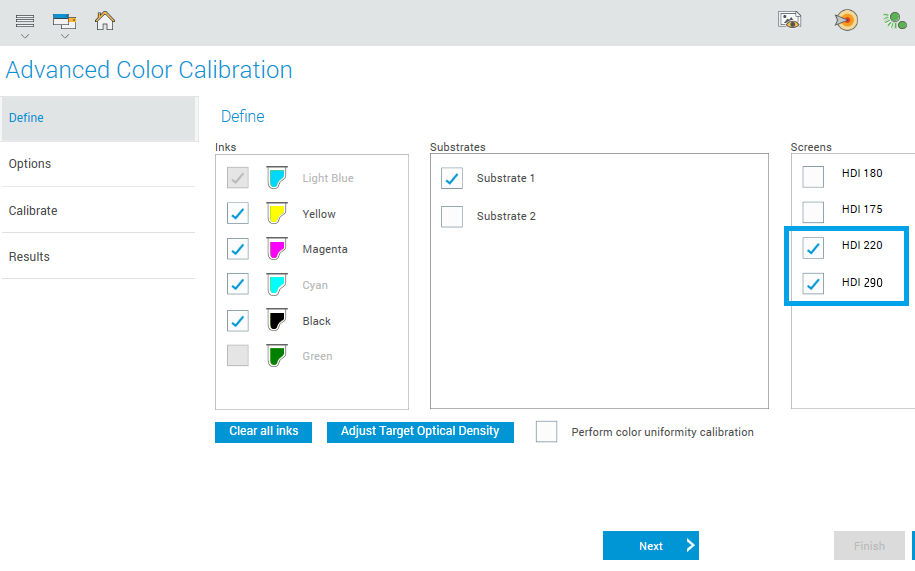Viewport: 915px width, 571px height.
Task: Uncheck Substrate 1 checkbox
Action: 452,178
